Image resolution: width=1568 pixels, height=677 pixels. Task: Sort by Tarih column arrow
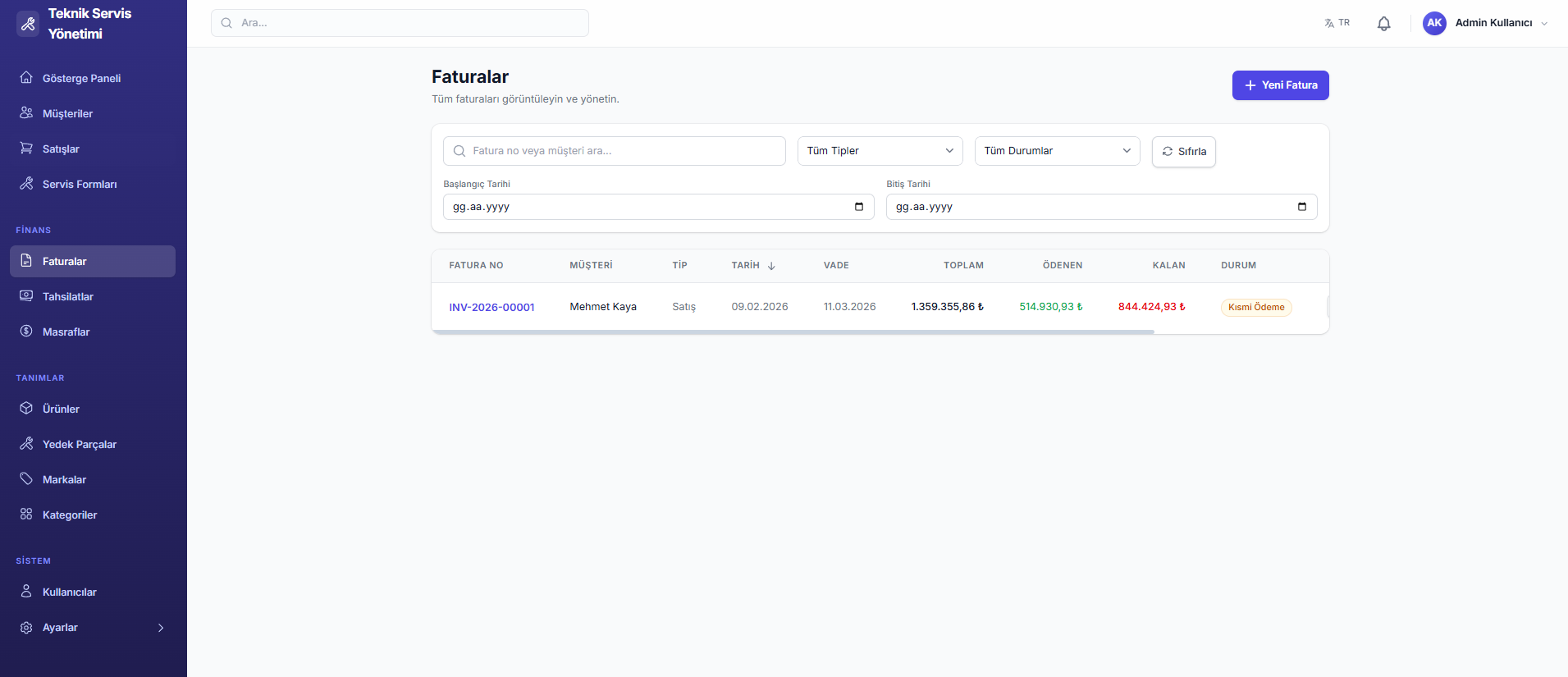(771, 266)
